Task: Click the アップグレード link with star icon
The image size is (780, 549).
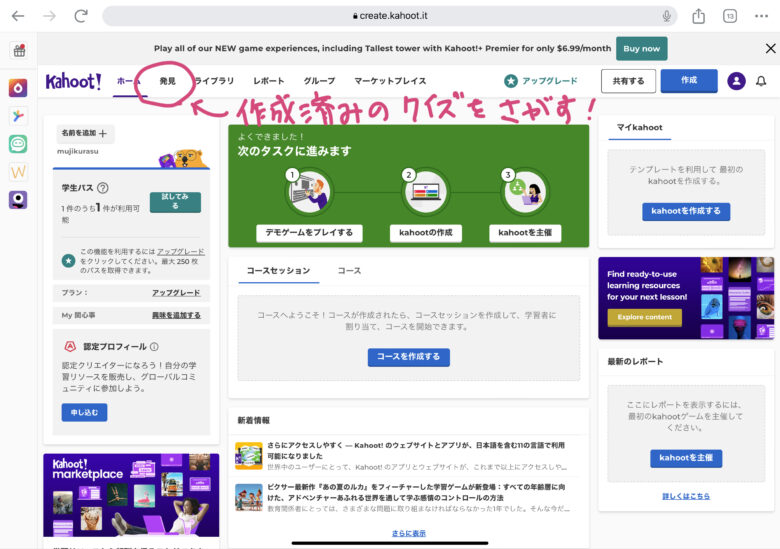Action: tap(541, 81)
